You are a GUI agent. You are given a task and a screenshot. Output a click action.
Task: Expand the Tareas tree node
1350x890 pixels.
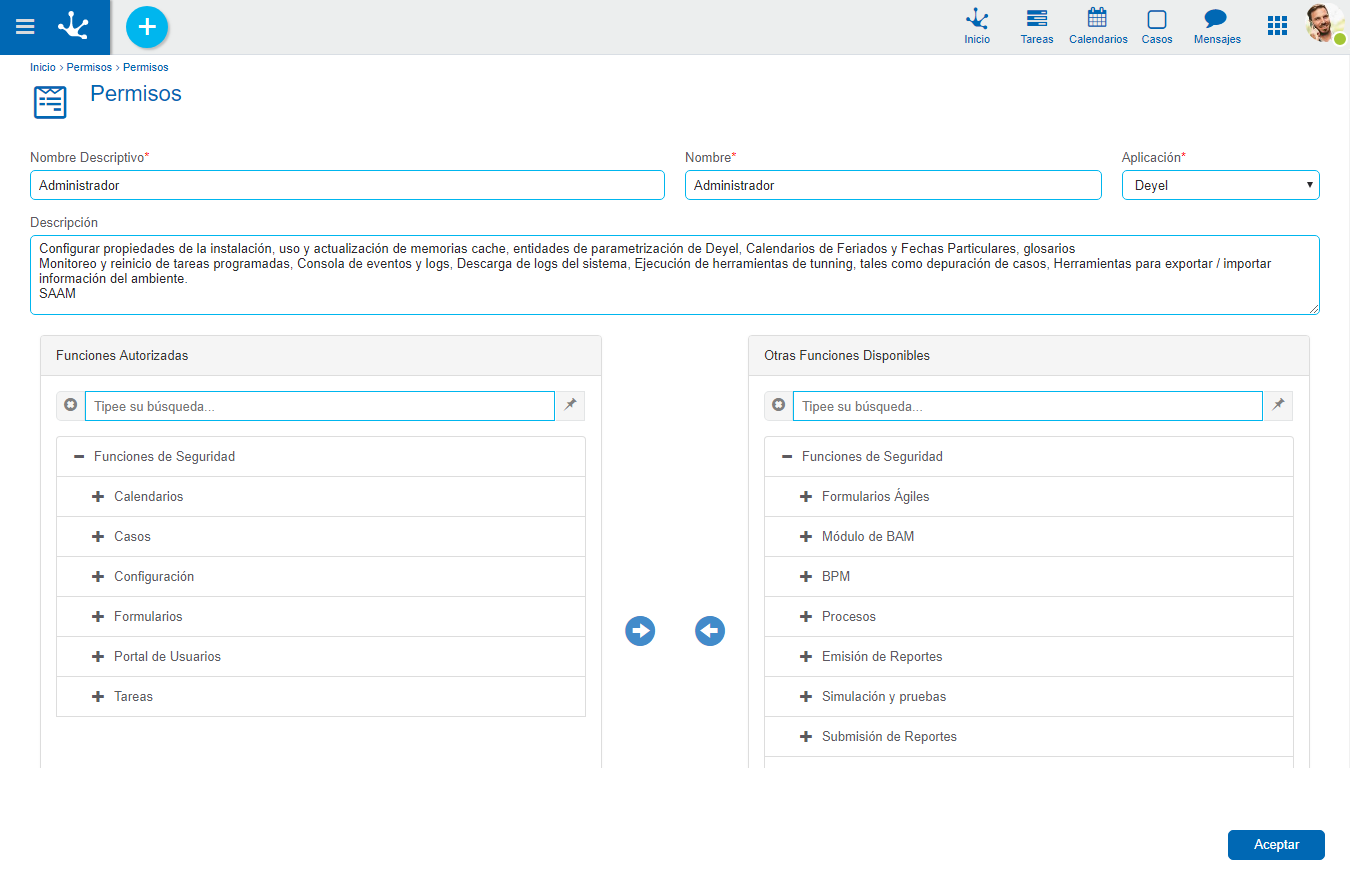pyautogui.click(x=98, y=697)
